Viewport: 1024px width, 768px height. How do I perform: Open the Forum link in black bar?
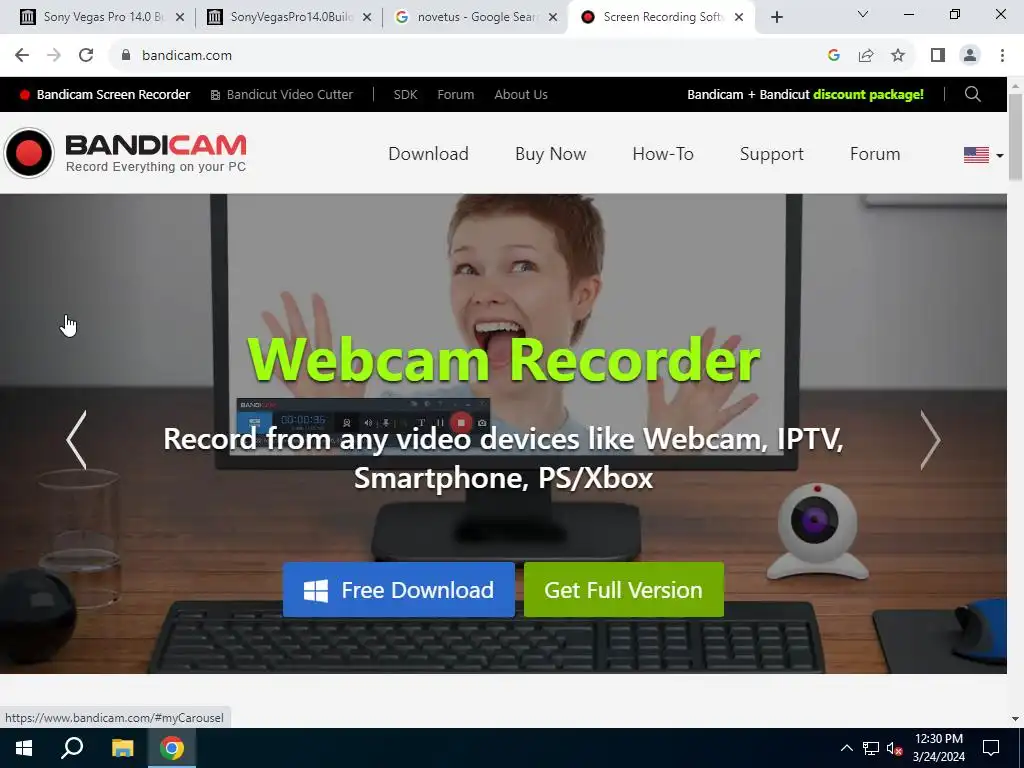pos(456,94)
